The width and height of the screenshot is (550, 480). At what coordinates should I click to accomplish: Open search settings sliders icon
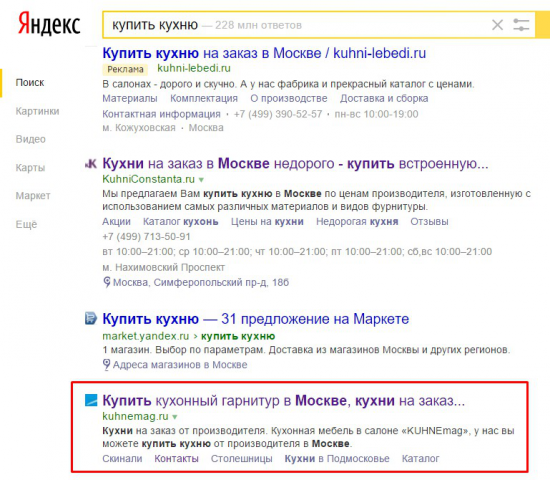pos(521,25)
